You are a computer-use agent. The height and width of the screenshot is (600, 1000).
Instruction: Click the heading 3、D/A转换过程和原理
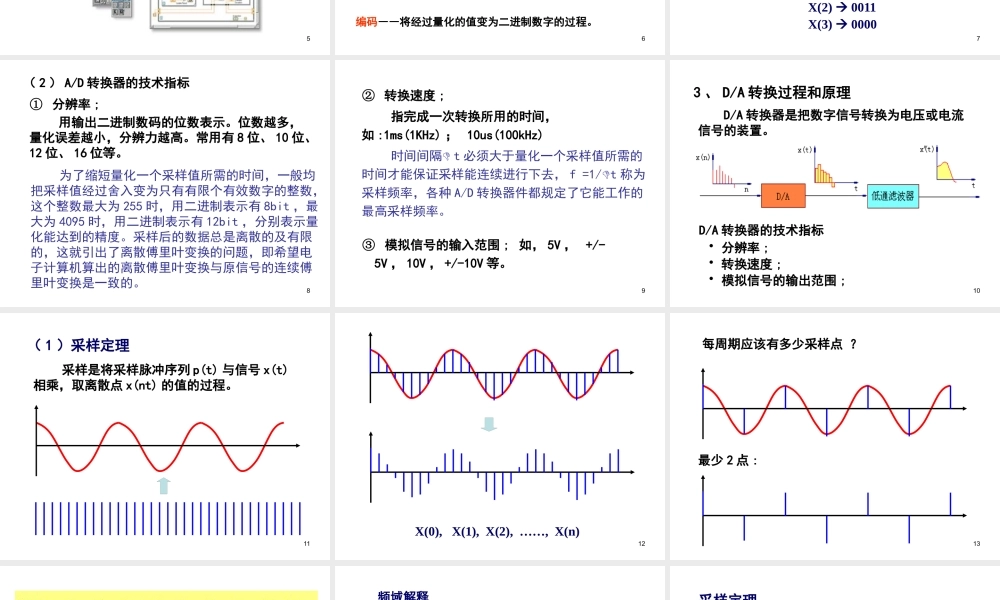(x=772, y=93)
